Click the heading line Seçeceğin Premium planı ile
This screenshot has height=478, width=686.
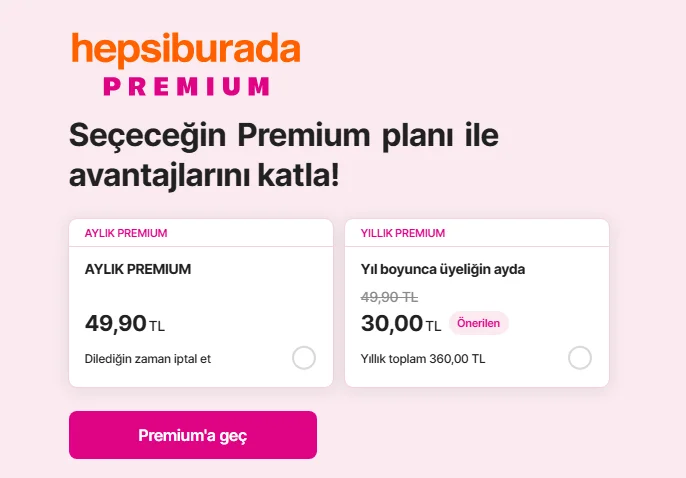click(x=283, y=135)
